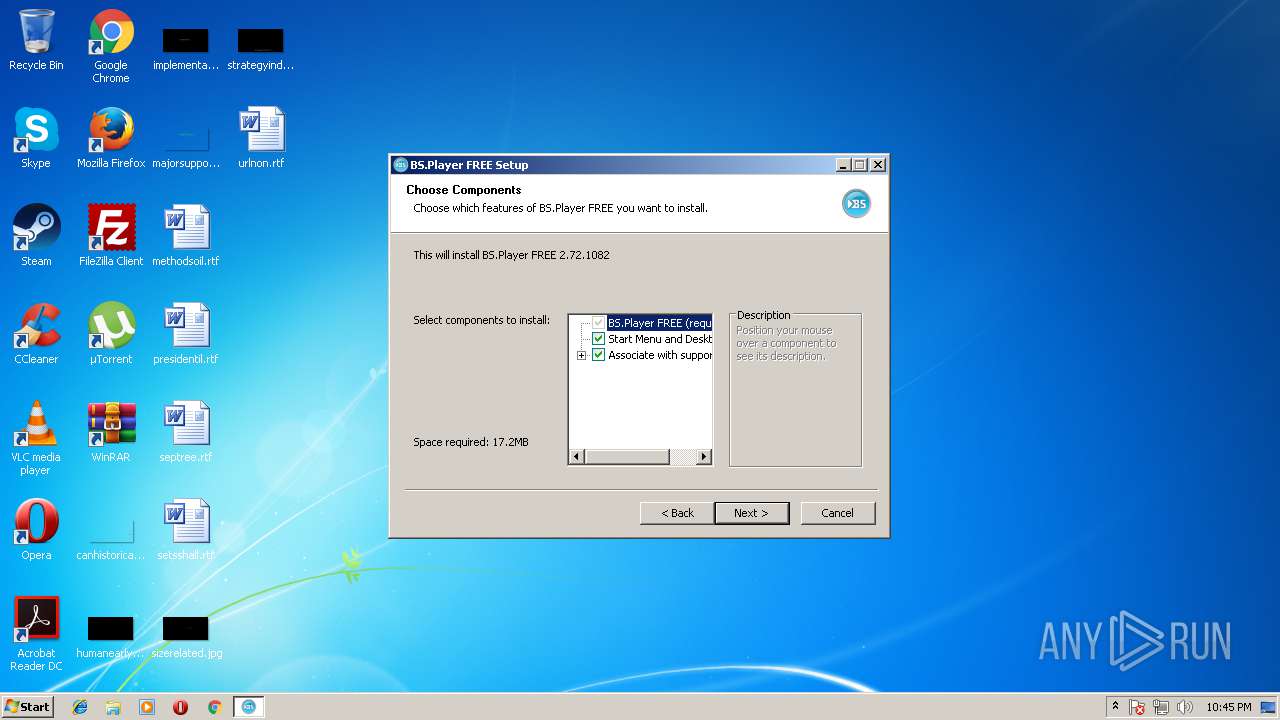Close the BS.Player FREE Setup window

tap(878, 165)
